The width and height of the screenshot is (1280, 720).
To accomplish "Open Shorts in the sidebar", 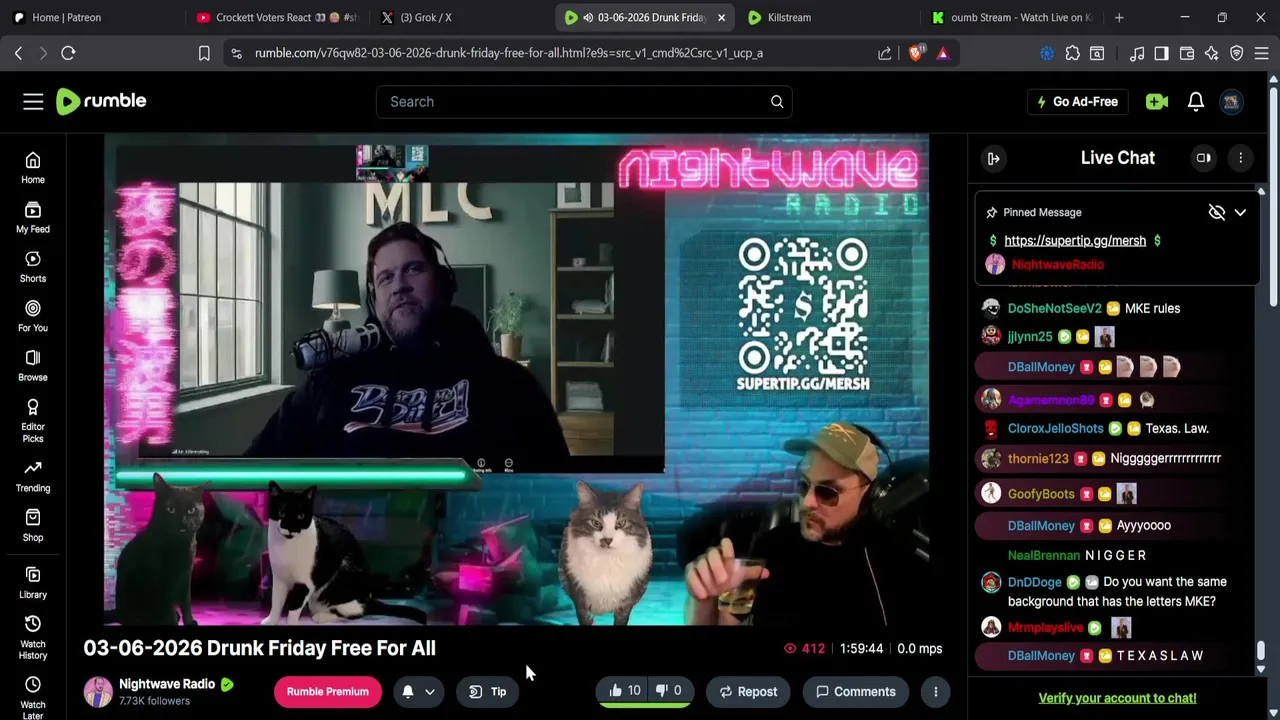I will 33,267.
